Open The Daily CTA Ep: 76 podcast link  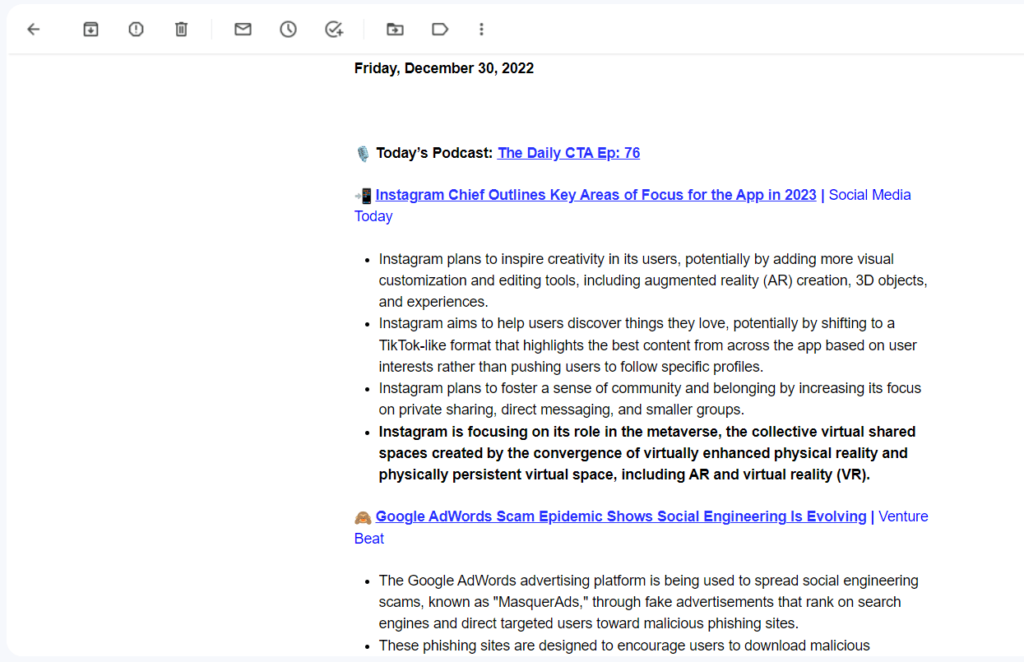[x=569, y=153]
